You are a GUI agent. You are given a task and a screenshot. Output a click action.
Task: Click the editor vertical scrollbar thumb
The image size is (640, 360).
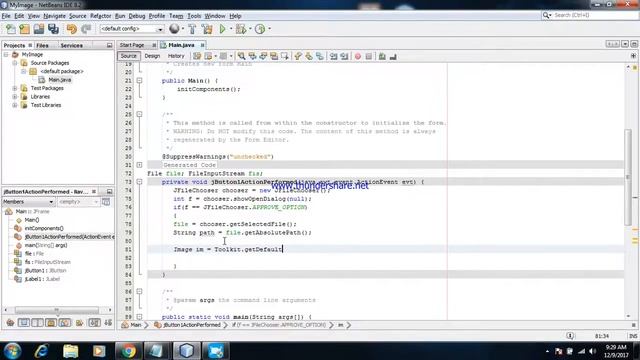628,177
